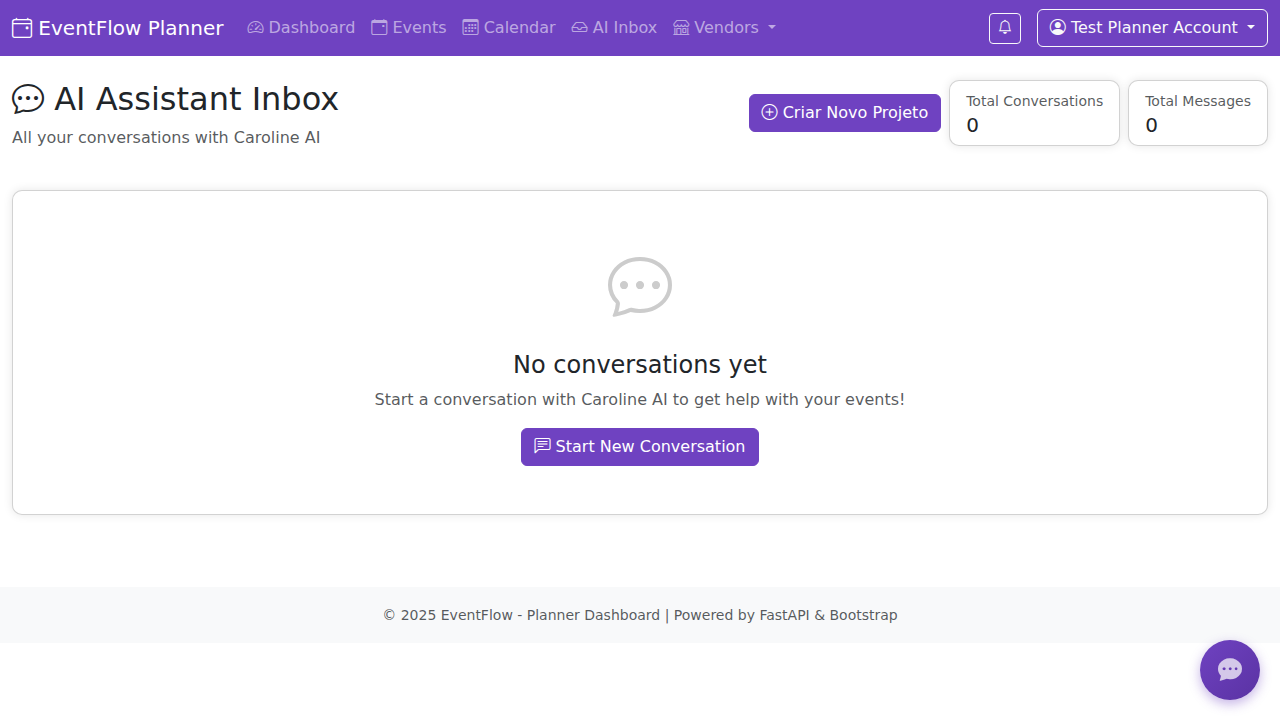The image size is (1280, 720).
Task: Click the EventFlow Planner brand title
Action: coord(131,28)
